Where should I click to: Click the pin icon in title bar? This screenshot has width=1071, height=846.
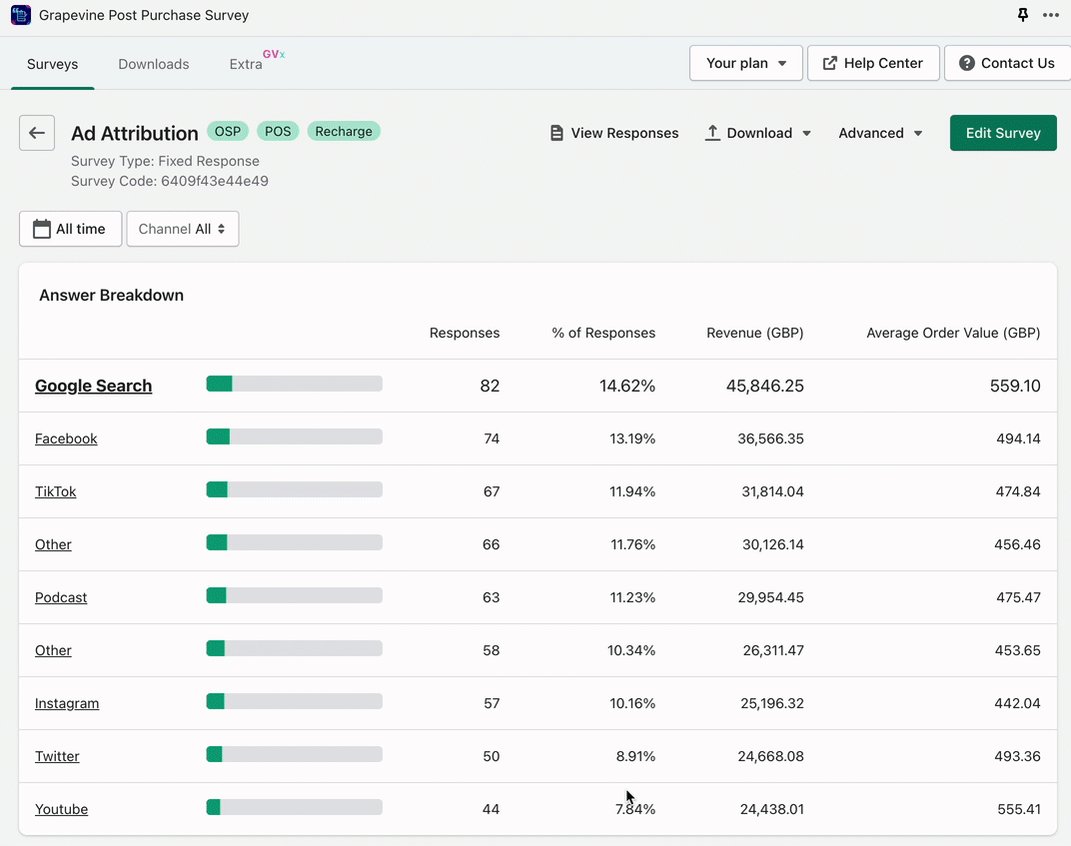pyautogui.click(x=1023, y=15)
